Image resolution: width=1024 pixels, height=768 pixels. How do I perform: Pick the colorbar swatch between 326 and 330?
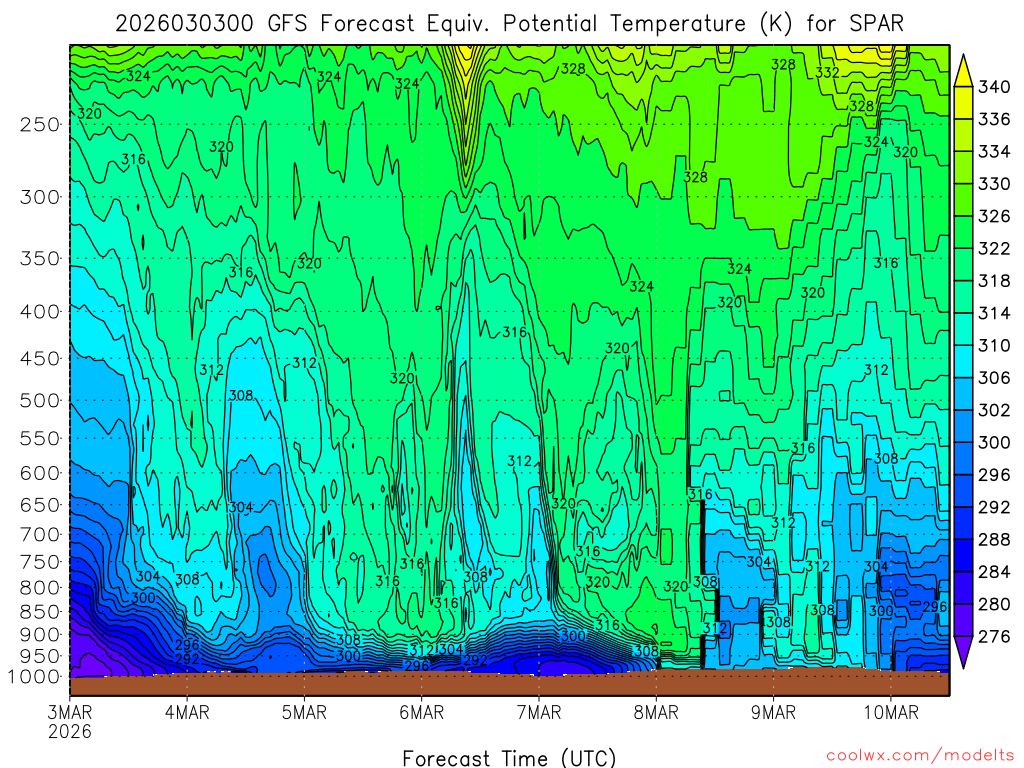[x=963, y=200]
